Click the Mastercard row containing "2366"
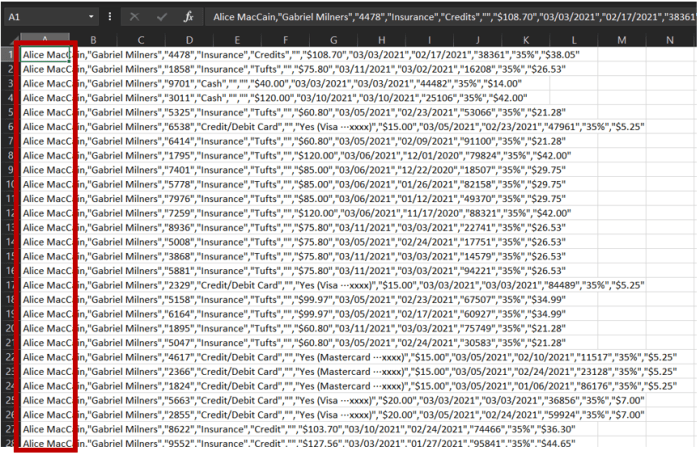700x455 pixels. click(x=350, y=372)
